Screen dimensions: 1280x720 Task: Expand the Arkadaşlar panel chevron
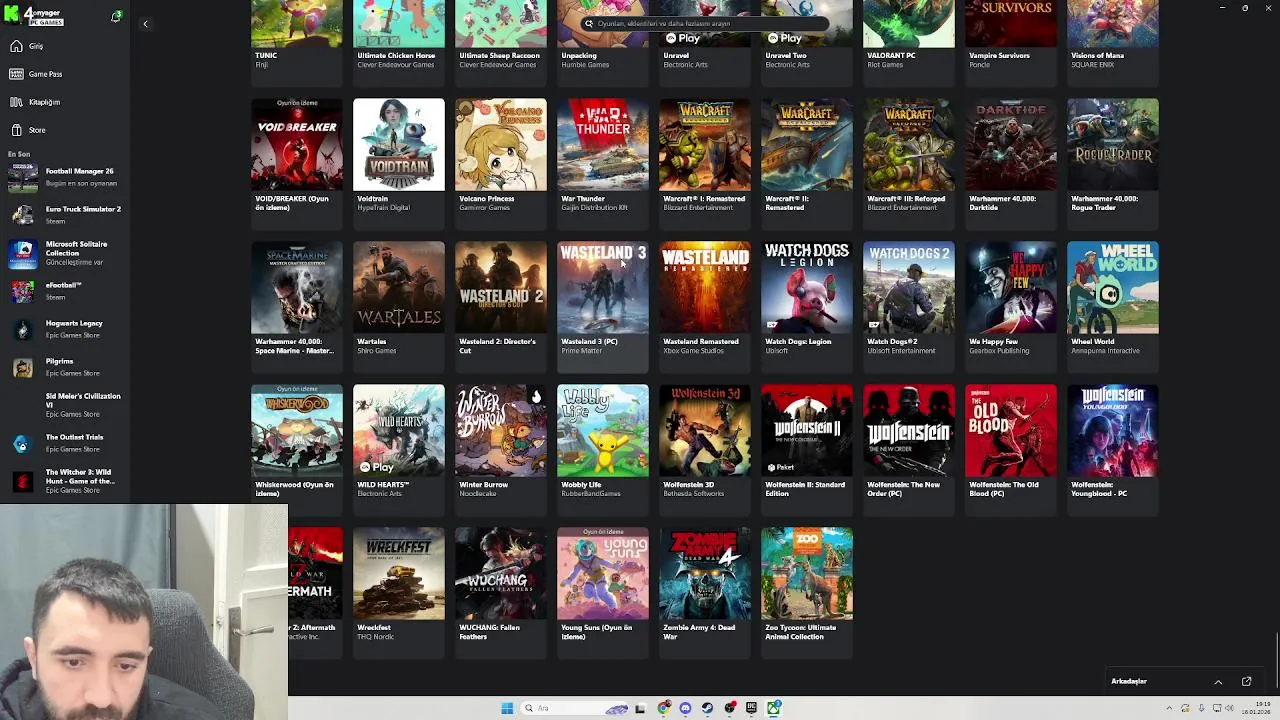click(x=1218, y=682)
